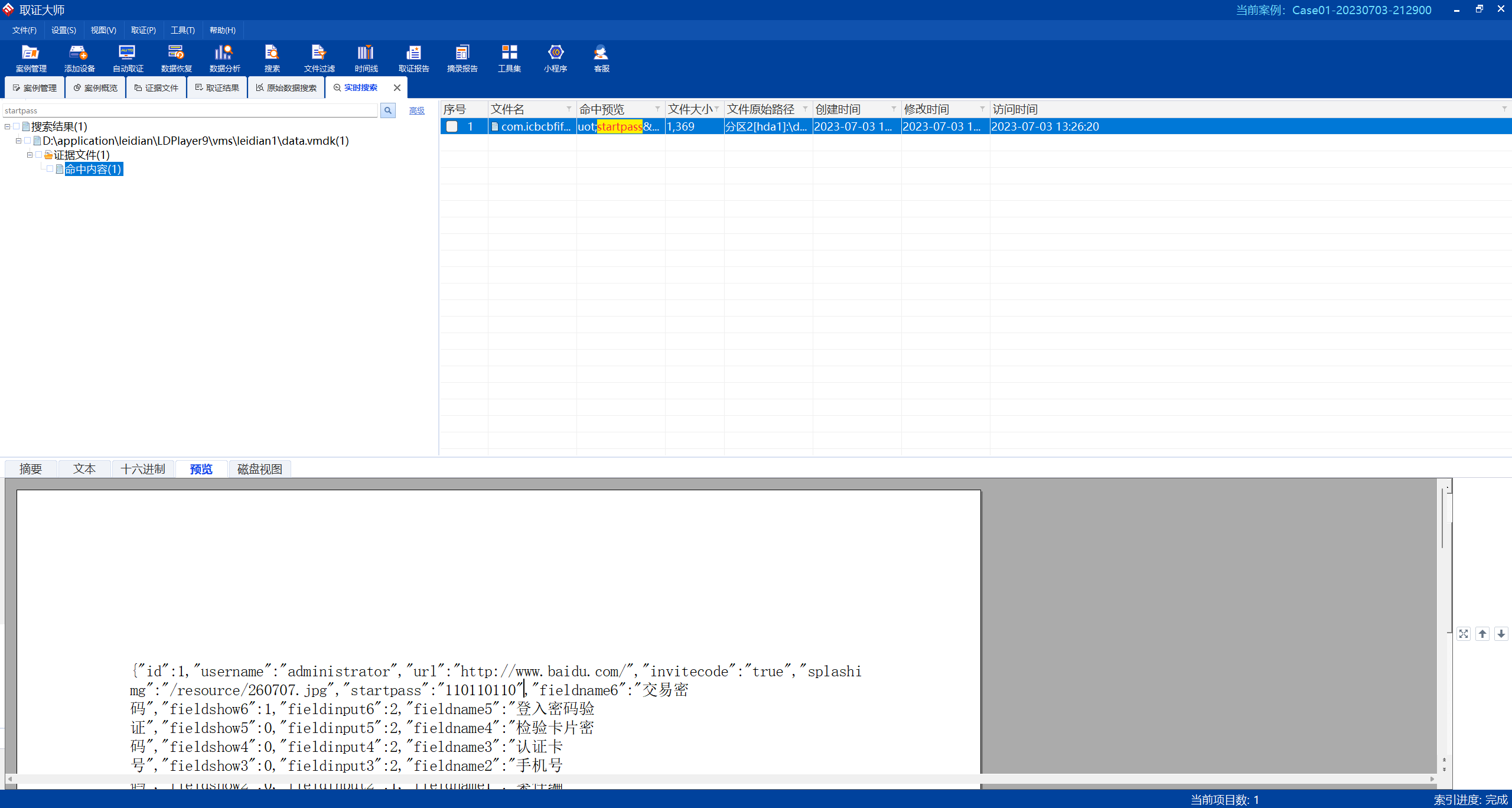Screen dimensions: 1512x808
Task: Tick the 搜索结果(1) tree checkbox
Action: coord(17,126)
